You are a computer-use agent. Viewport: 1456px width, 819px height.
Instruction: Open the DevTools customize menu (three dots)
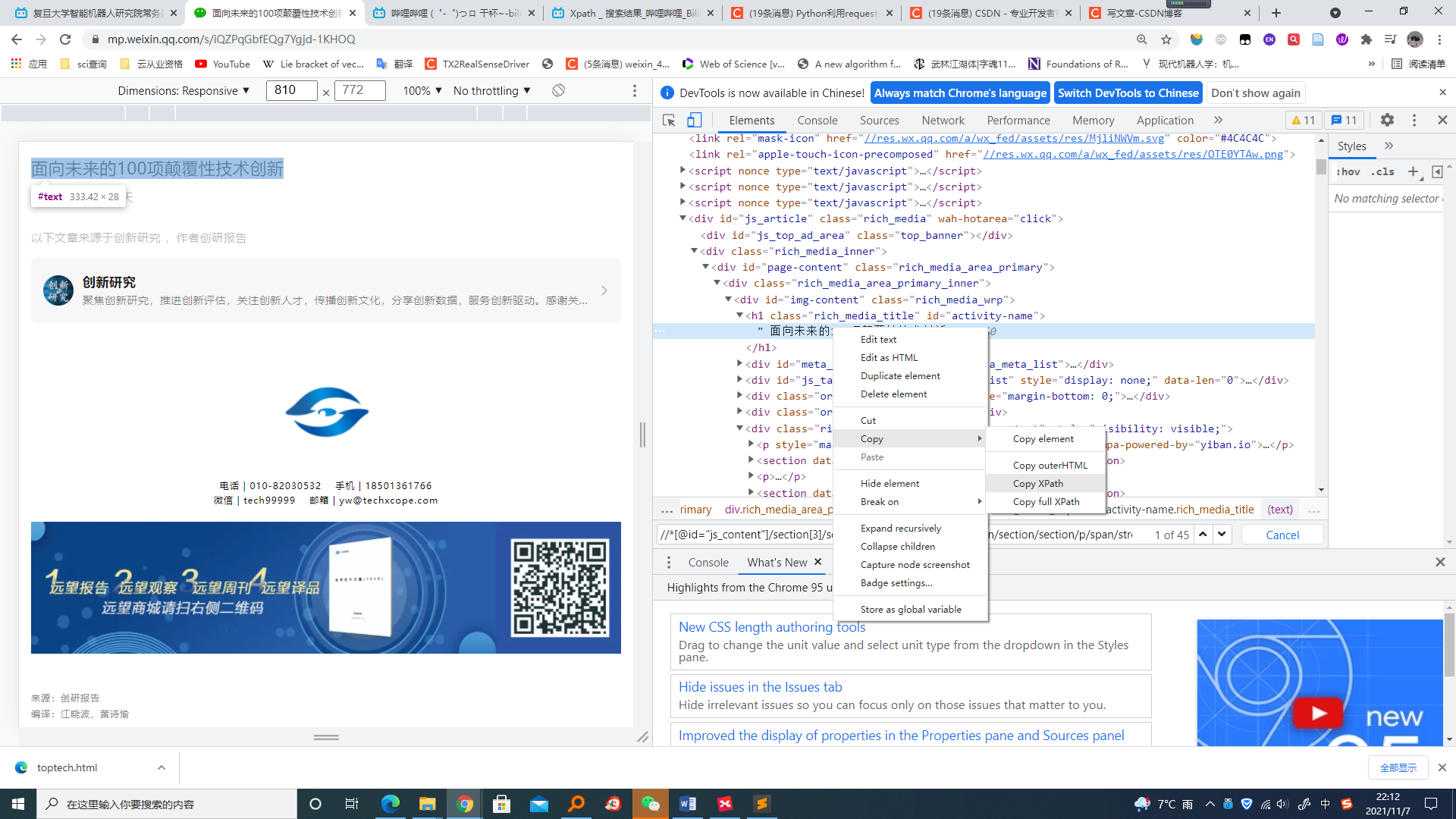coord(1414,120)
